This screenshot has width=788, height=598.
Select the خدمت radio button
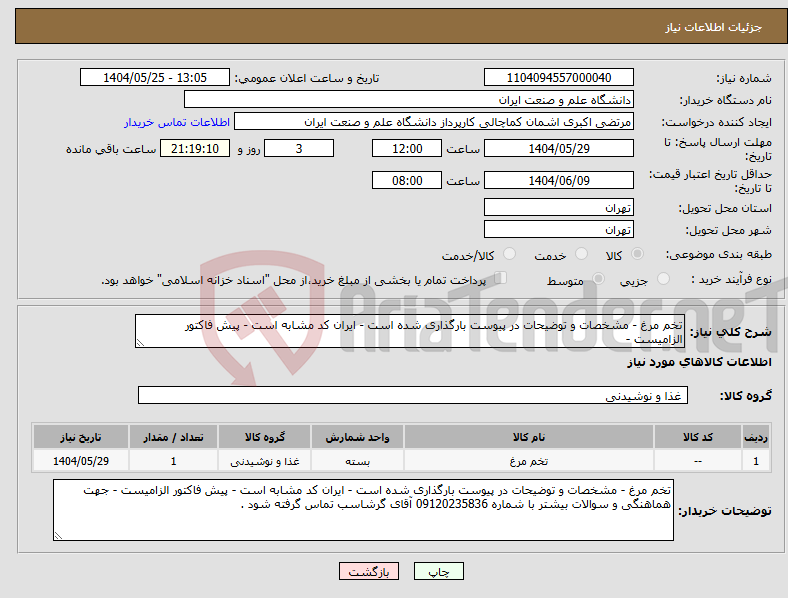point(581,254)
